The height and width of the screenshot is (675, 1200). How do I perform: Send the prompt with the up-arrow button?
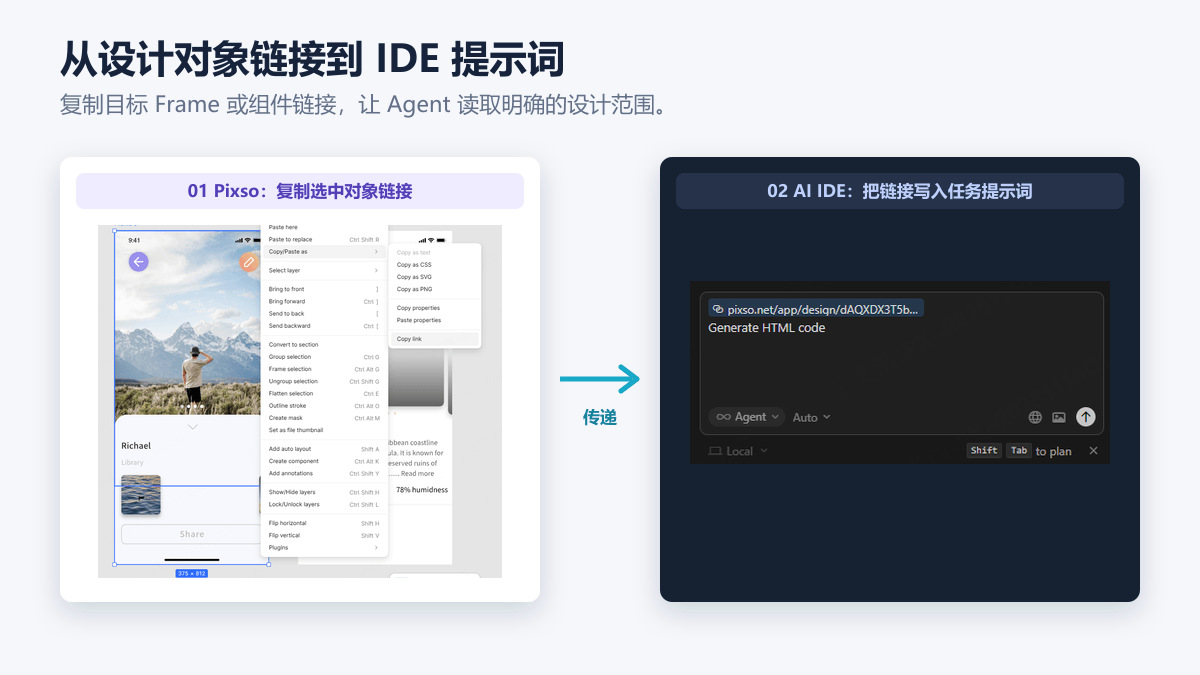[x=1086, y=417]
